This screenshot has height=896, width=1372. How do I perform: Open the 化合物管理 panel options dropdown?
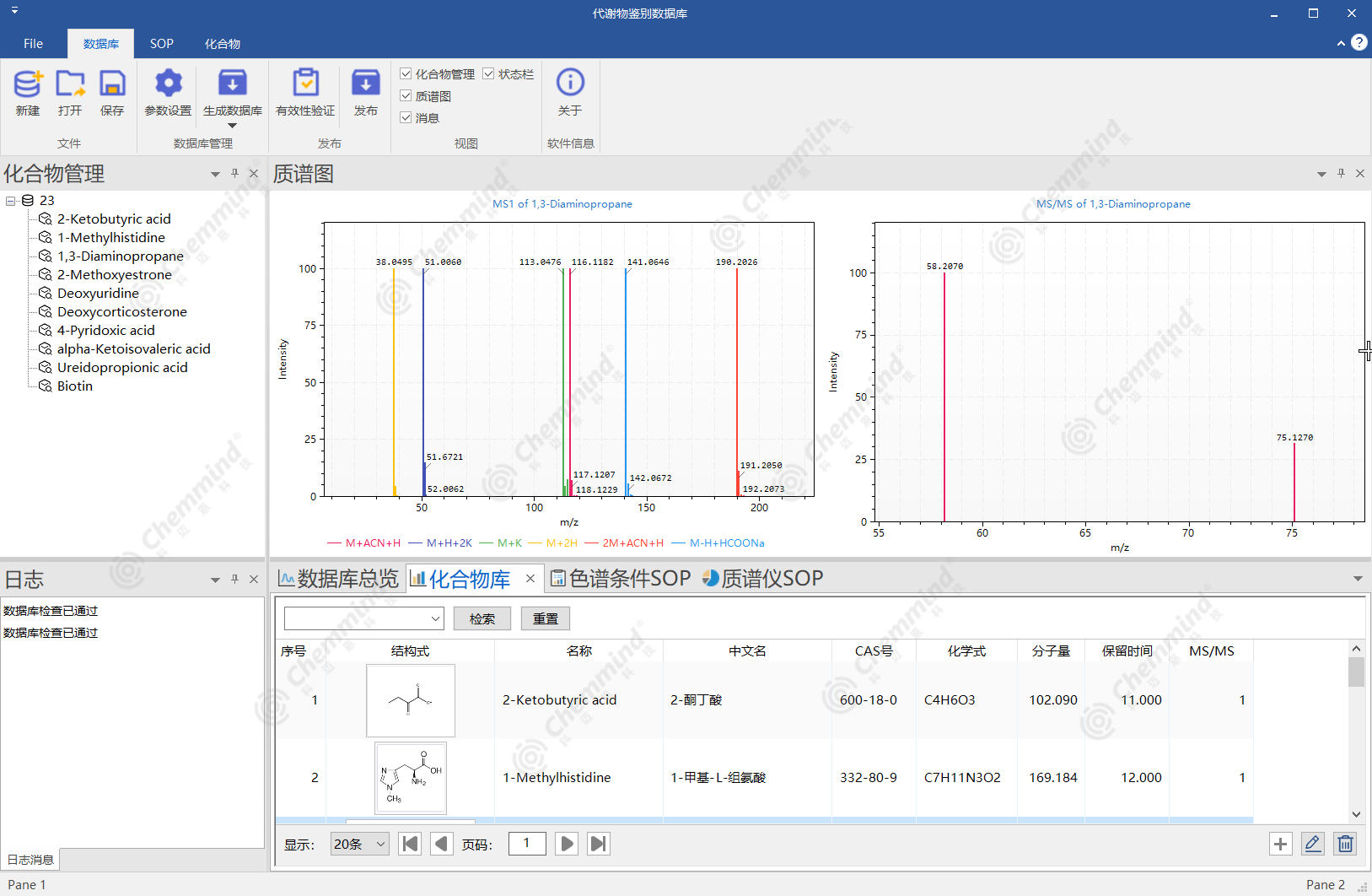coord(215,175)
